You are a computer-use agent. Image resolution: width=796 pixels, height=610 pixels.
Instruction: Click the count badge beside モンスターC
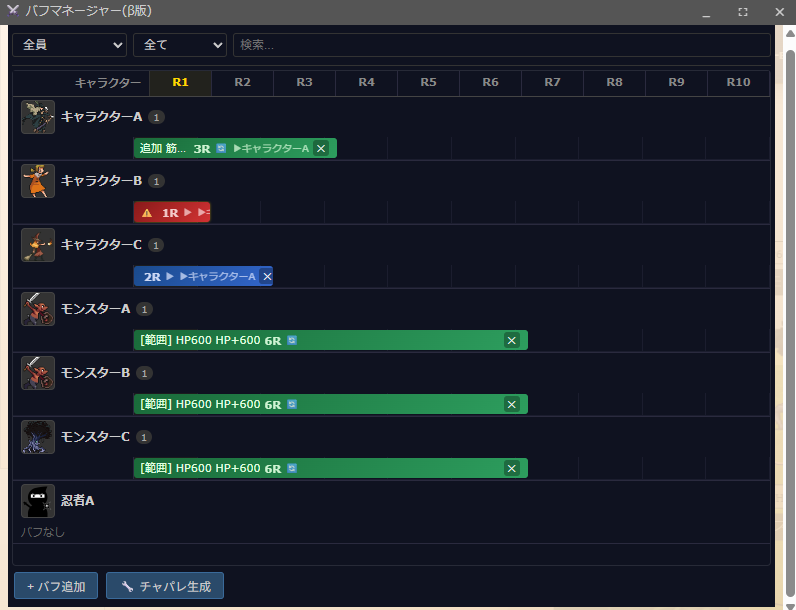(x=144, y=437)
